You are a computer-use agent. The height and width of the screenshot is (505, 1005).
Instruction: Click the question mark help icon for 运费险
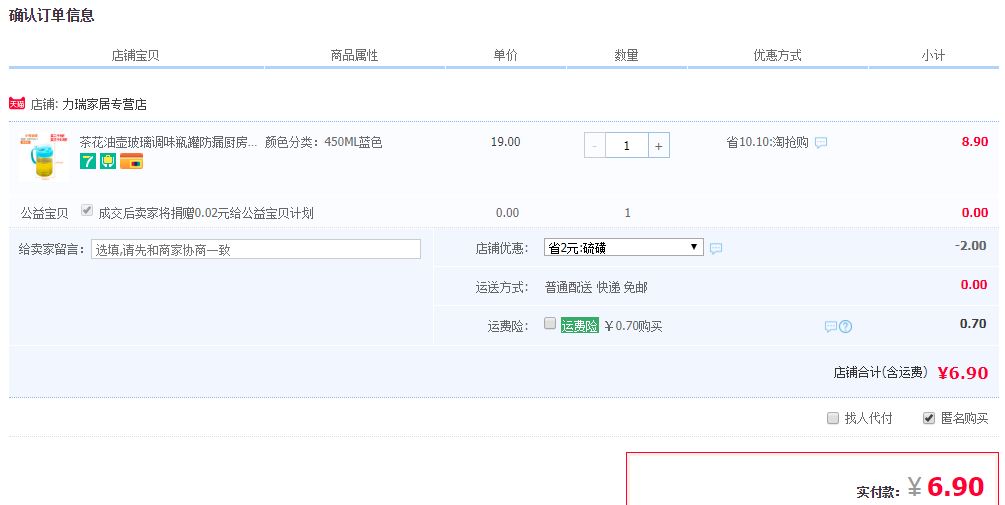pos(845,327)
